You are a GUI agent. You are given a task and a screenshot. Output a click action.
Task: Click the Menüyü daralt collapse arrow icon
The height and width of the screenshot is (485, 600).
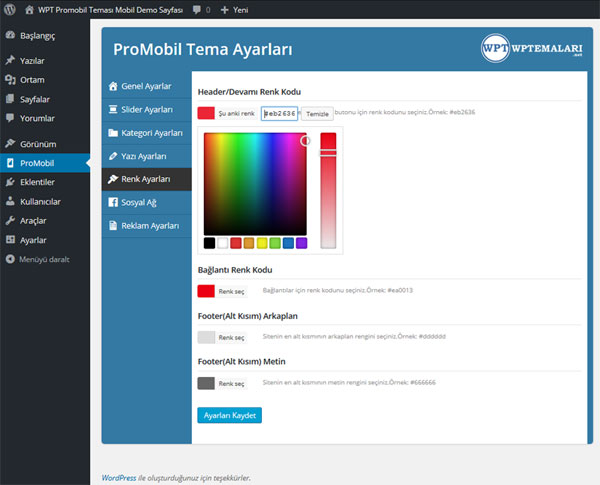(10, 259)
